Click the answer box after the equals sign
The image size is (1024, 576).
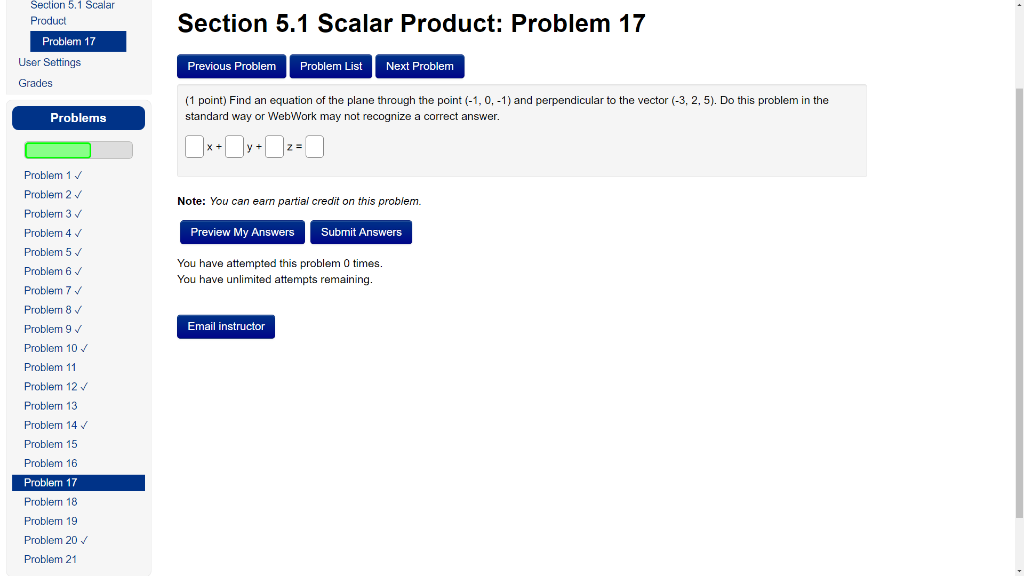314,146
